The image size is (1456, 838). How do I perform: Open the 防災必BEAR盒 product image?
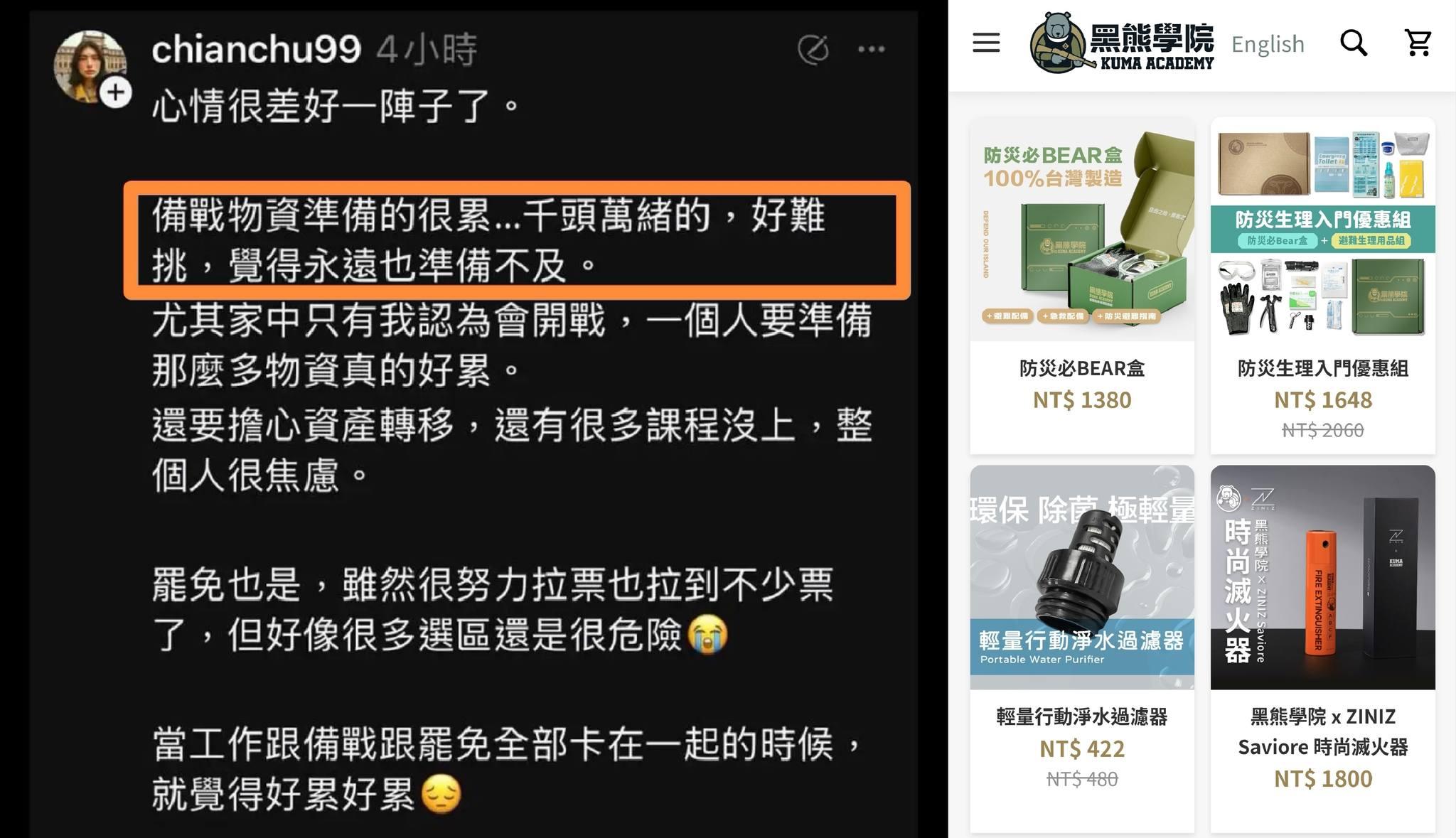1082,229
